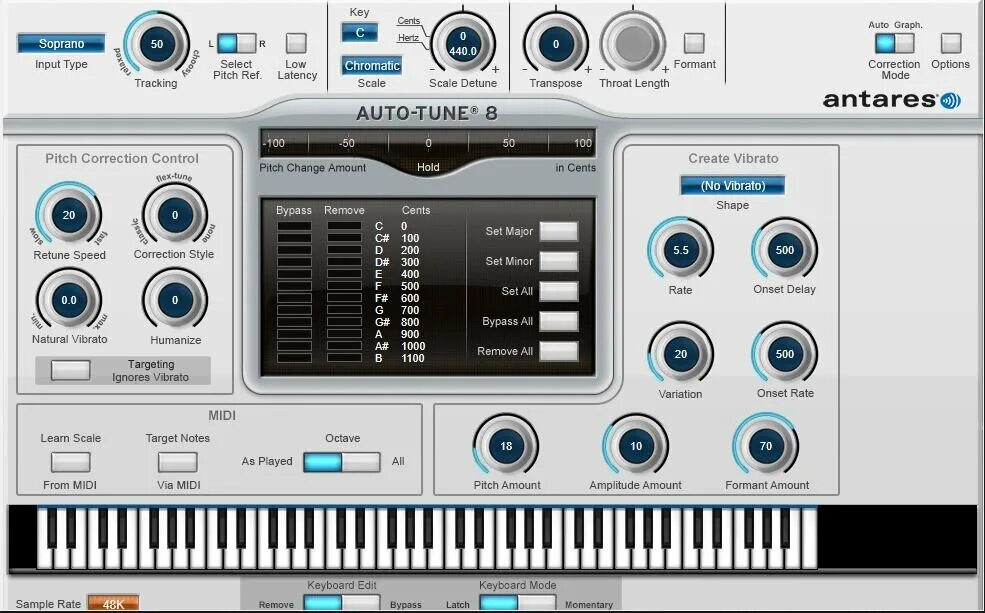Click the F# note label

pyautogui.click(x=381, y=298)
